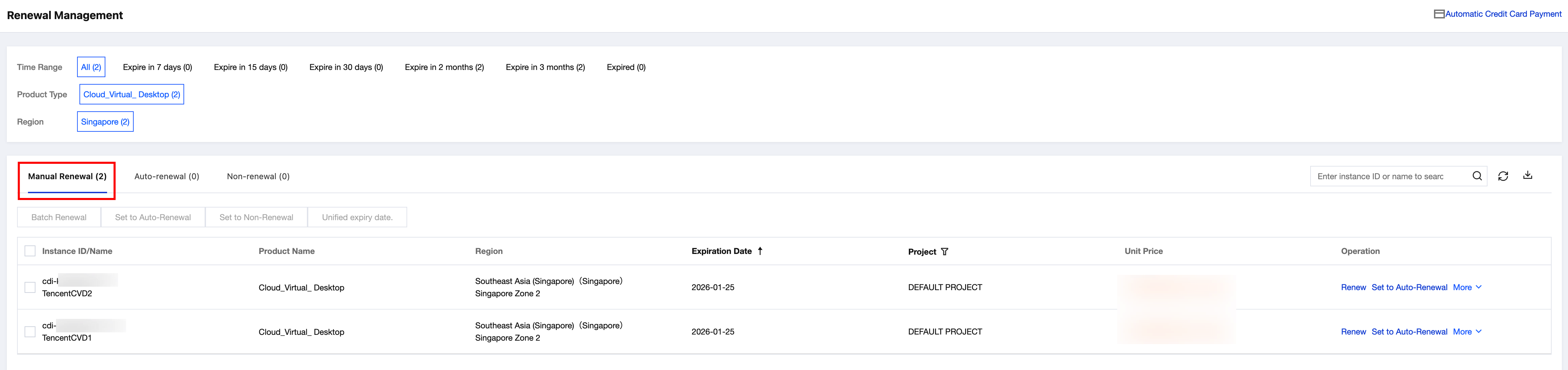The image size is (1568, 370).
Task: Click Renew link for TencentCVD2
Action: pos(1353,287)
